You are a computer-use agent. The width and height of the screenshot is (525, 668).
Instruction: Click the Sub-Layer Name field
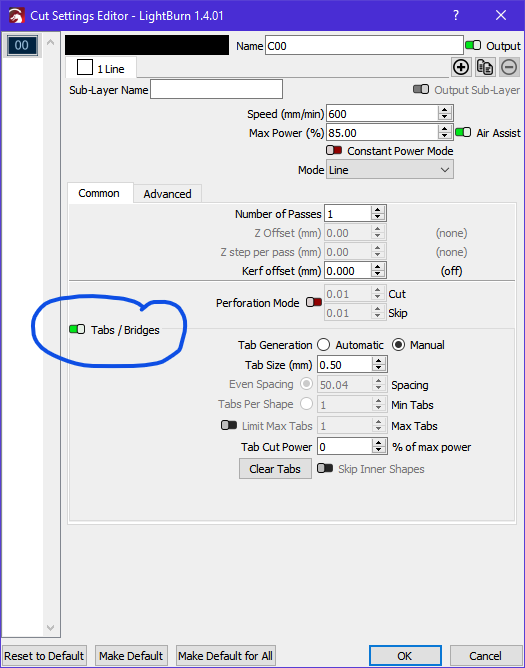point(216,89)
